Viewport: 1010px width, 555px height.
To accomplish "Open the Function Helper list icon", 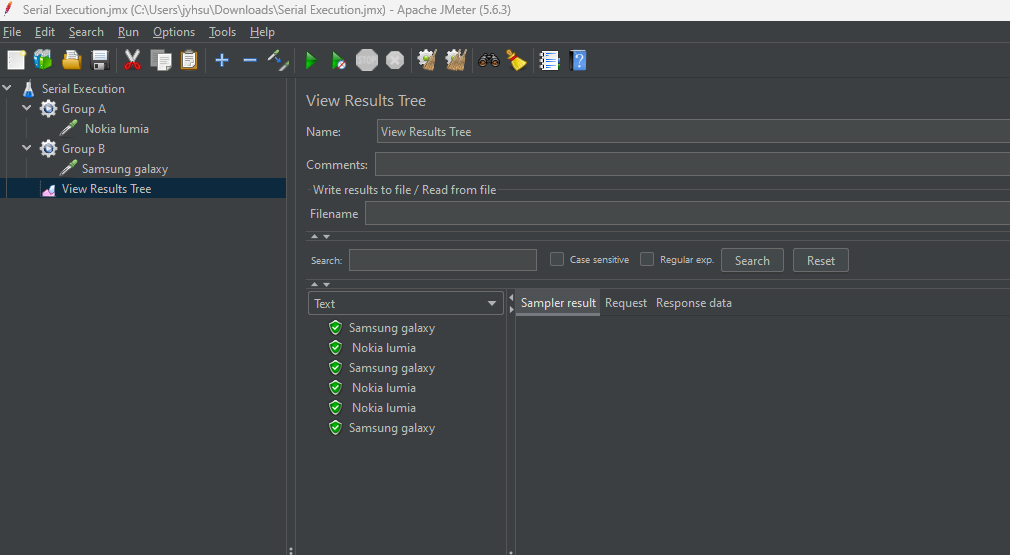I will coord(549,61).
